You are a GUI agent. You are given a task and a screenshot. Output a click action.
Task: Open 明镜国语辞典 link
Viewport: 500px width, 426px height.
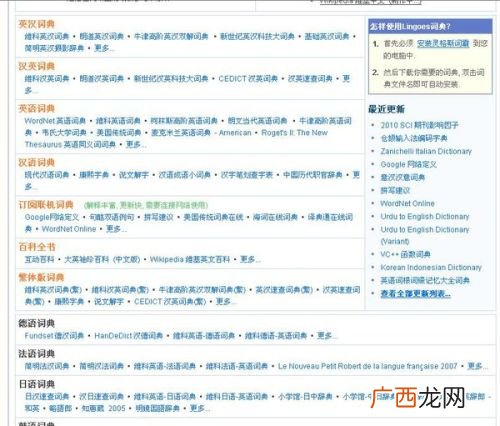[x=158, y=408]
